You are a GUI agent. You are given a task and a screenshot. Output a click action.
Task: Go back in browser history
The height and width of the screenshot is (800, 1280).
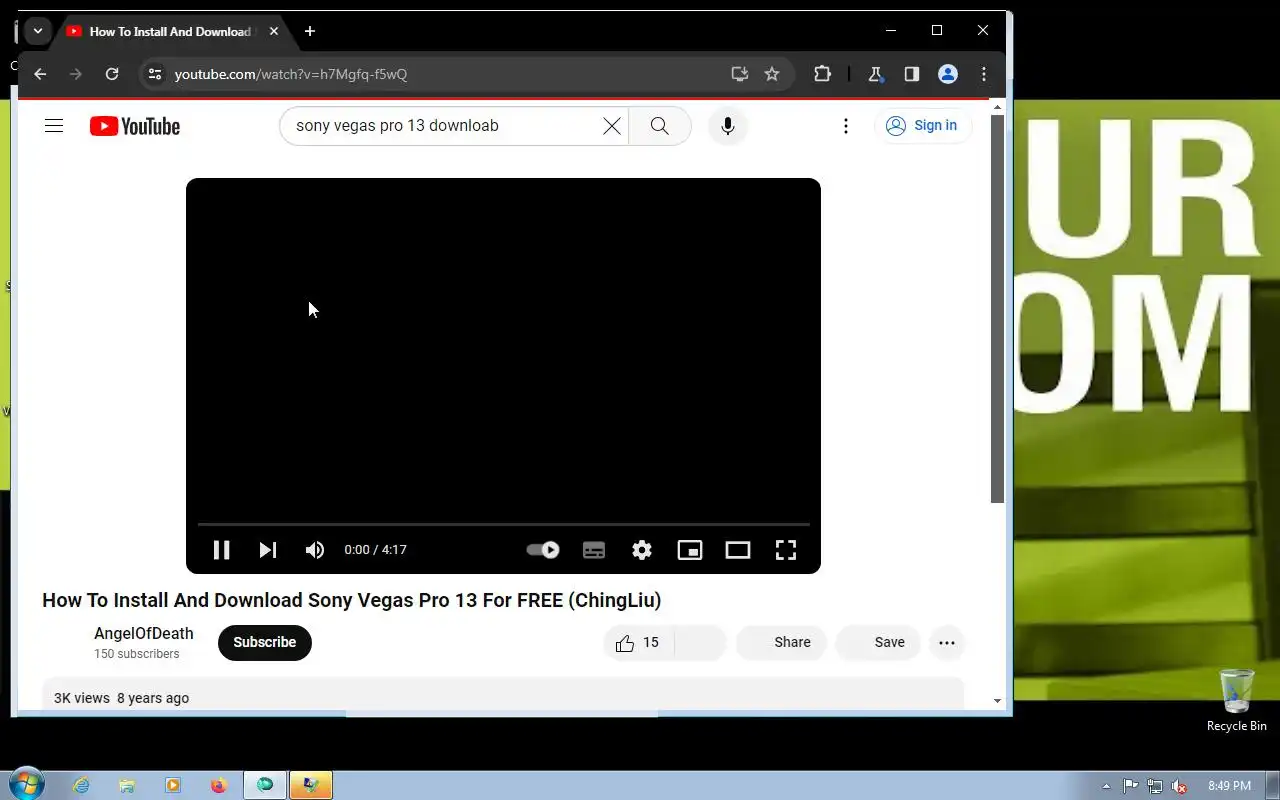(x=40, y=74)
